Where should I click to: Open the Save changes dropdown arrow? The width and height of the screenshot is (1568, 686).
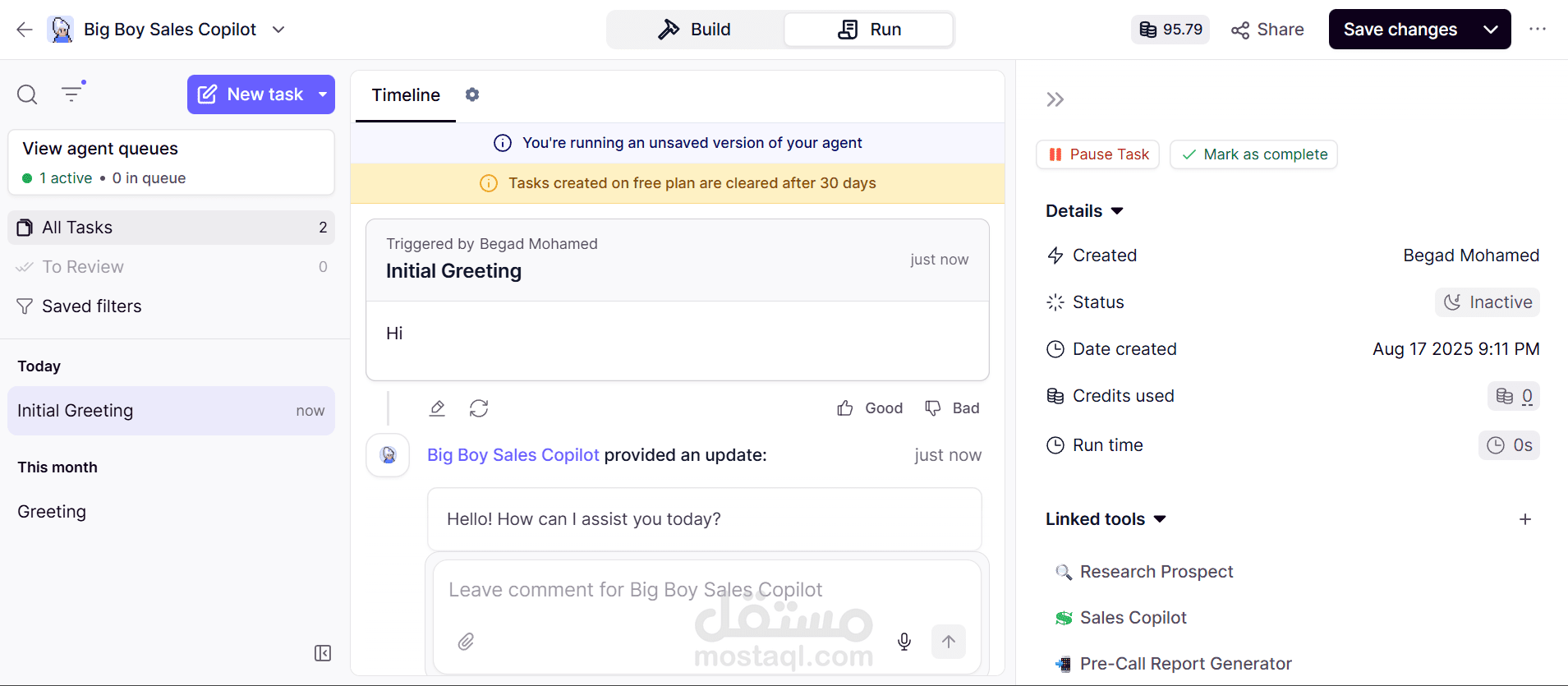(1491, 30)
